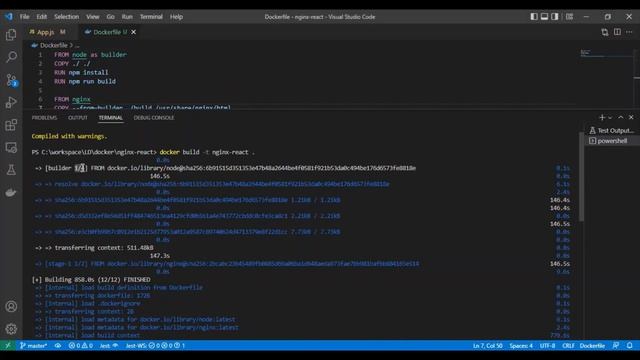Open notifications bell icon
Viewport: 640px width, 360px height.
coord(630,345)
